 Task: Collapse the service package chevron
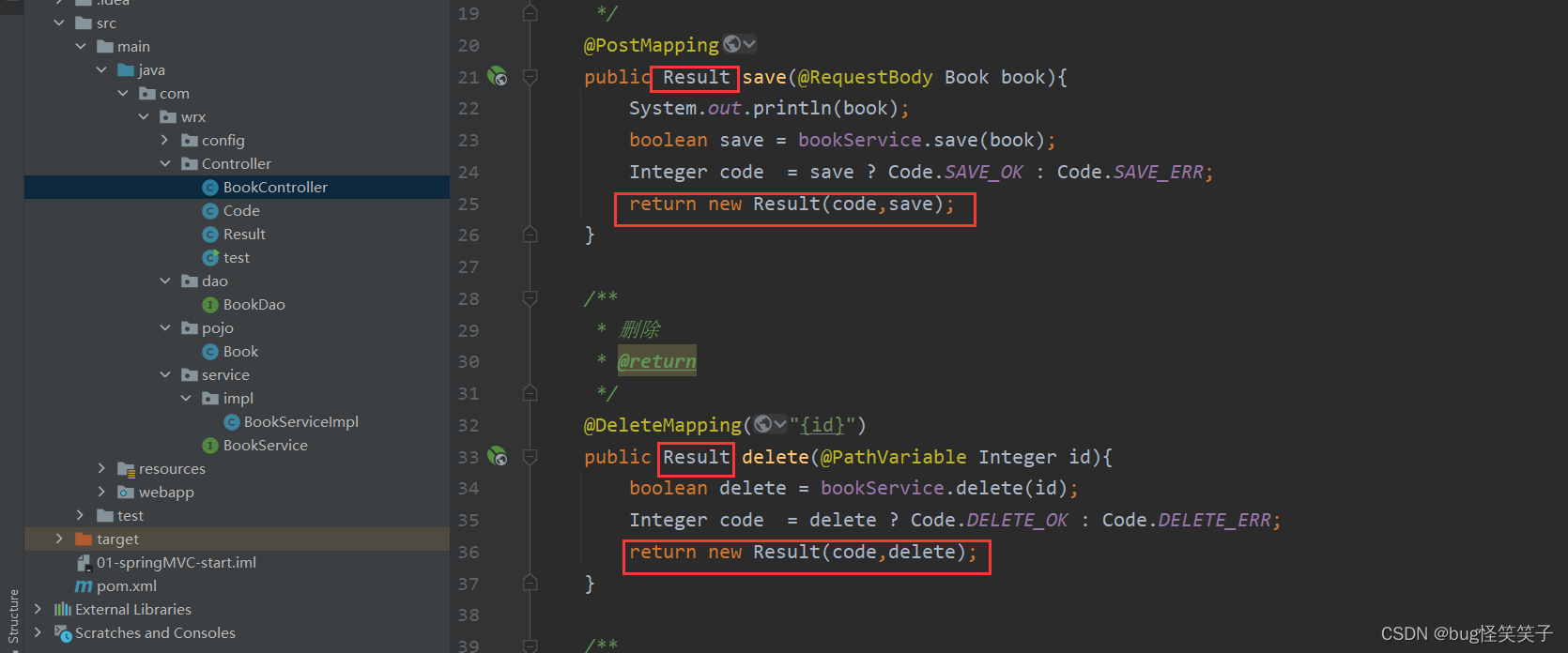tap(165, 374)
